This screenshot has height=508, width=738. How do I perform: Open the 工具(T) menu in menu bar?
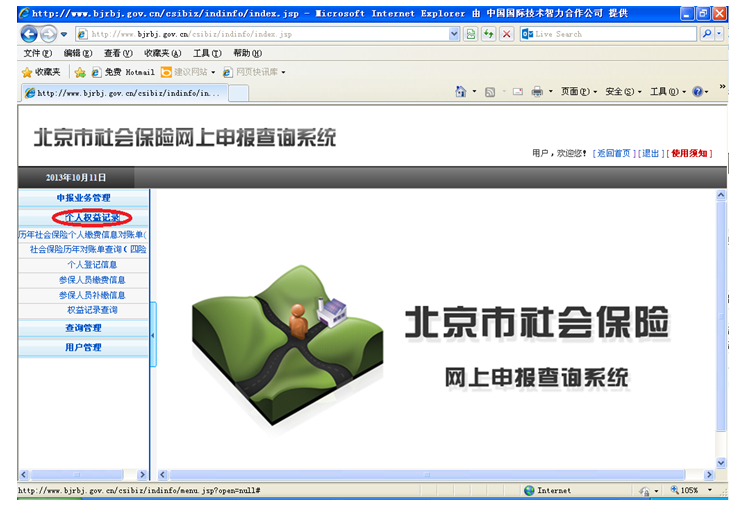[207, 53]
